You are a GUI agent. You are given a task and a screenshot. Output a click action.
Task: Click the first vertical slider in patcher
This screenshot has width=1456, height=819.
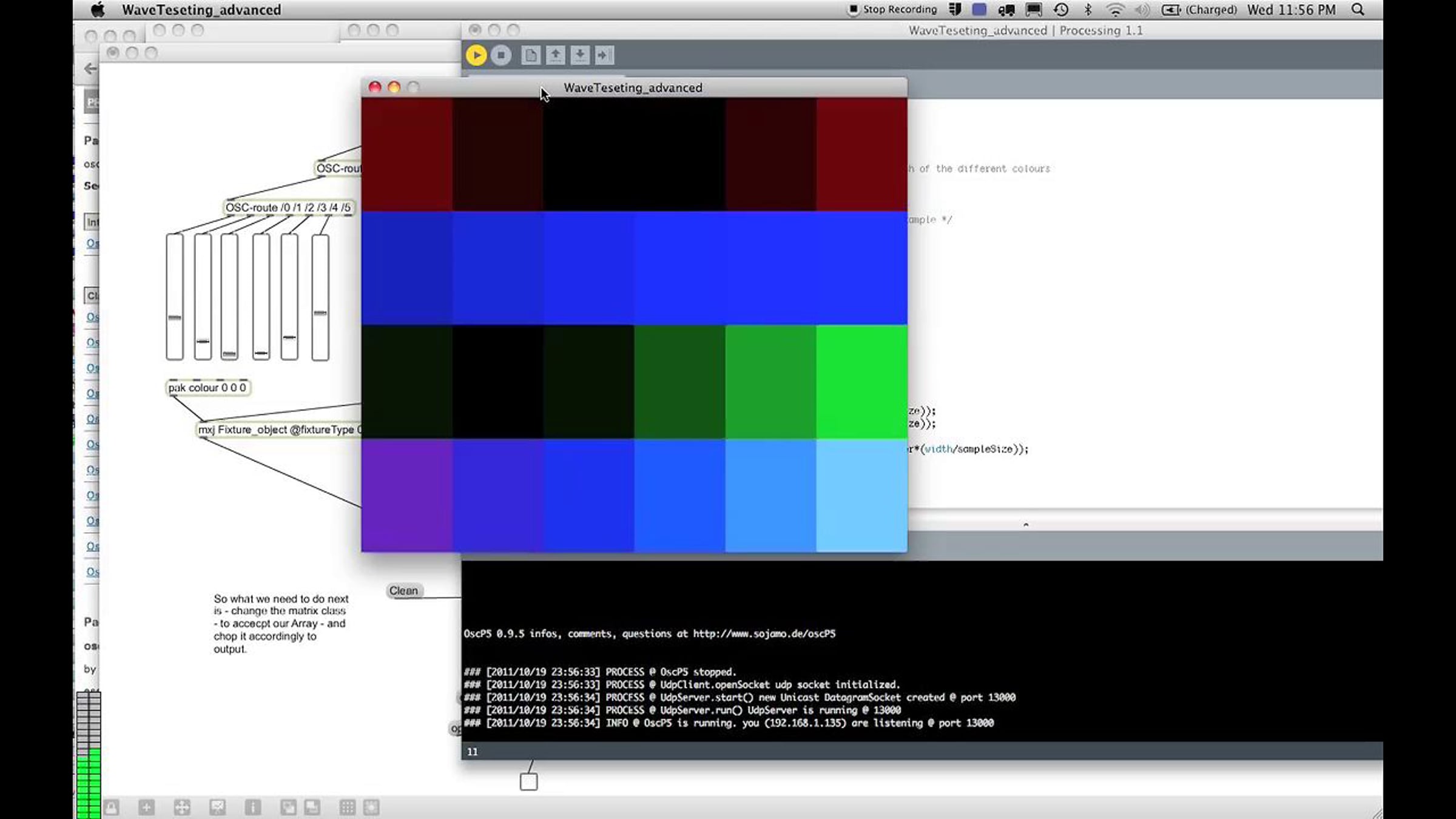(175, 297)
